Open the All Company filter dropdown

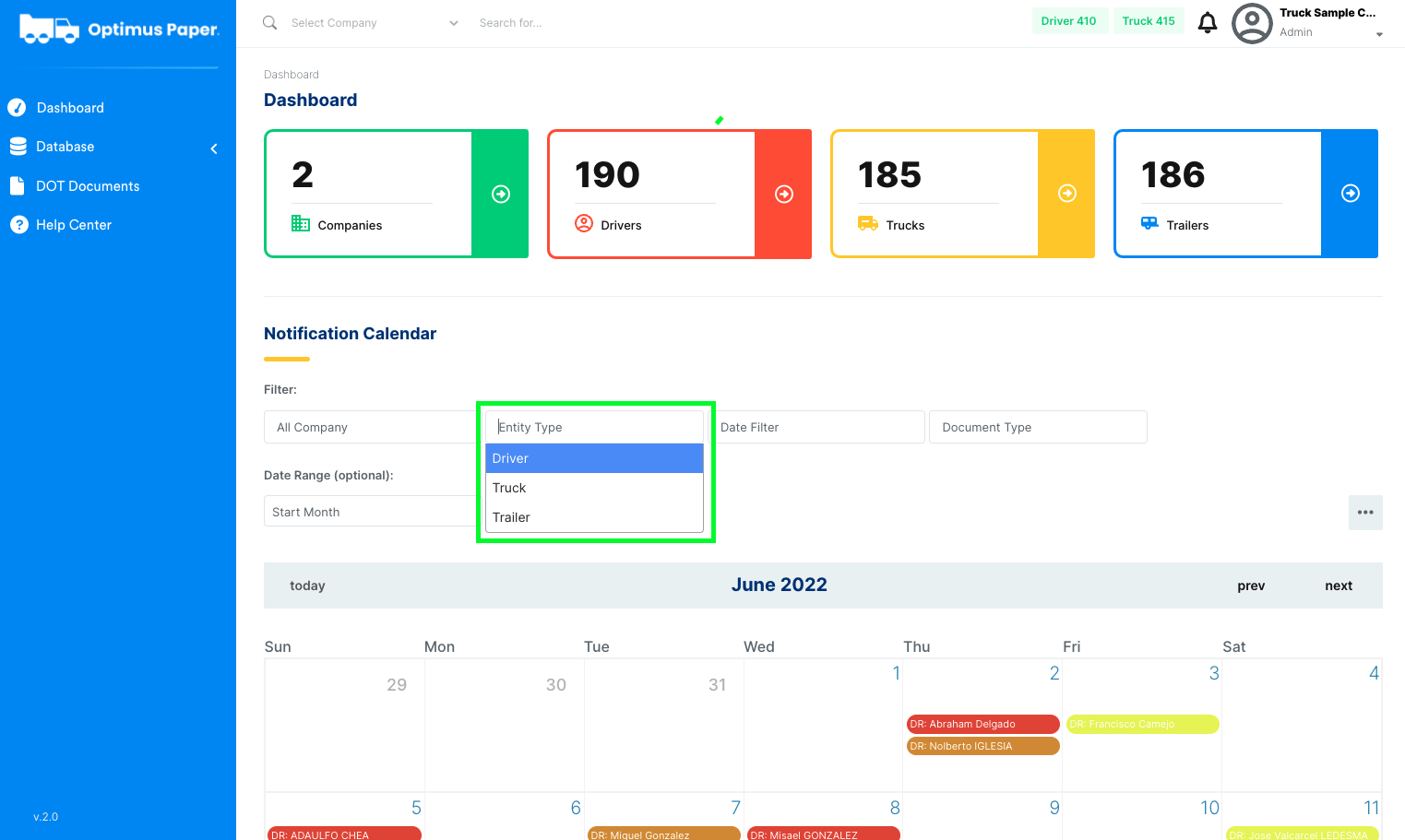(x=369, y=427)
